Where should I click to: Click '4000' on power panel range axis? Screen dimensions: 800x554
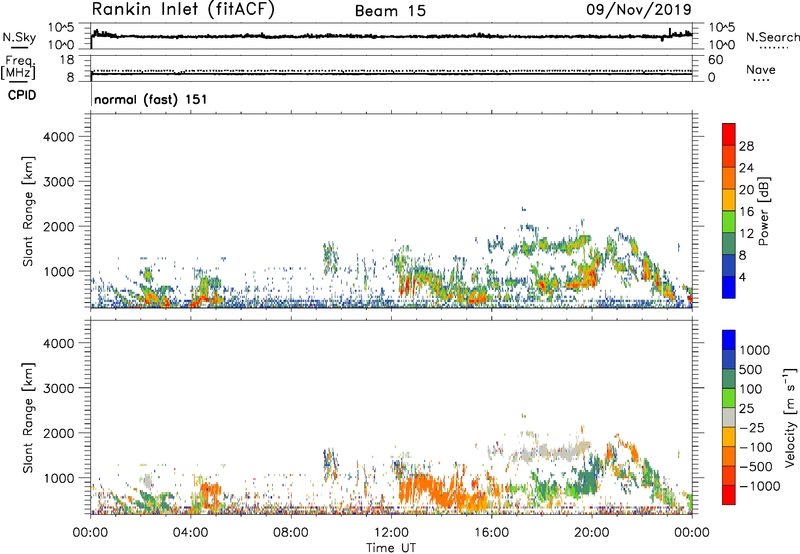pos(58,137)
